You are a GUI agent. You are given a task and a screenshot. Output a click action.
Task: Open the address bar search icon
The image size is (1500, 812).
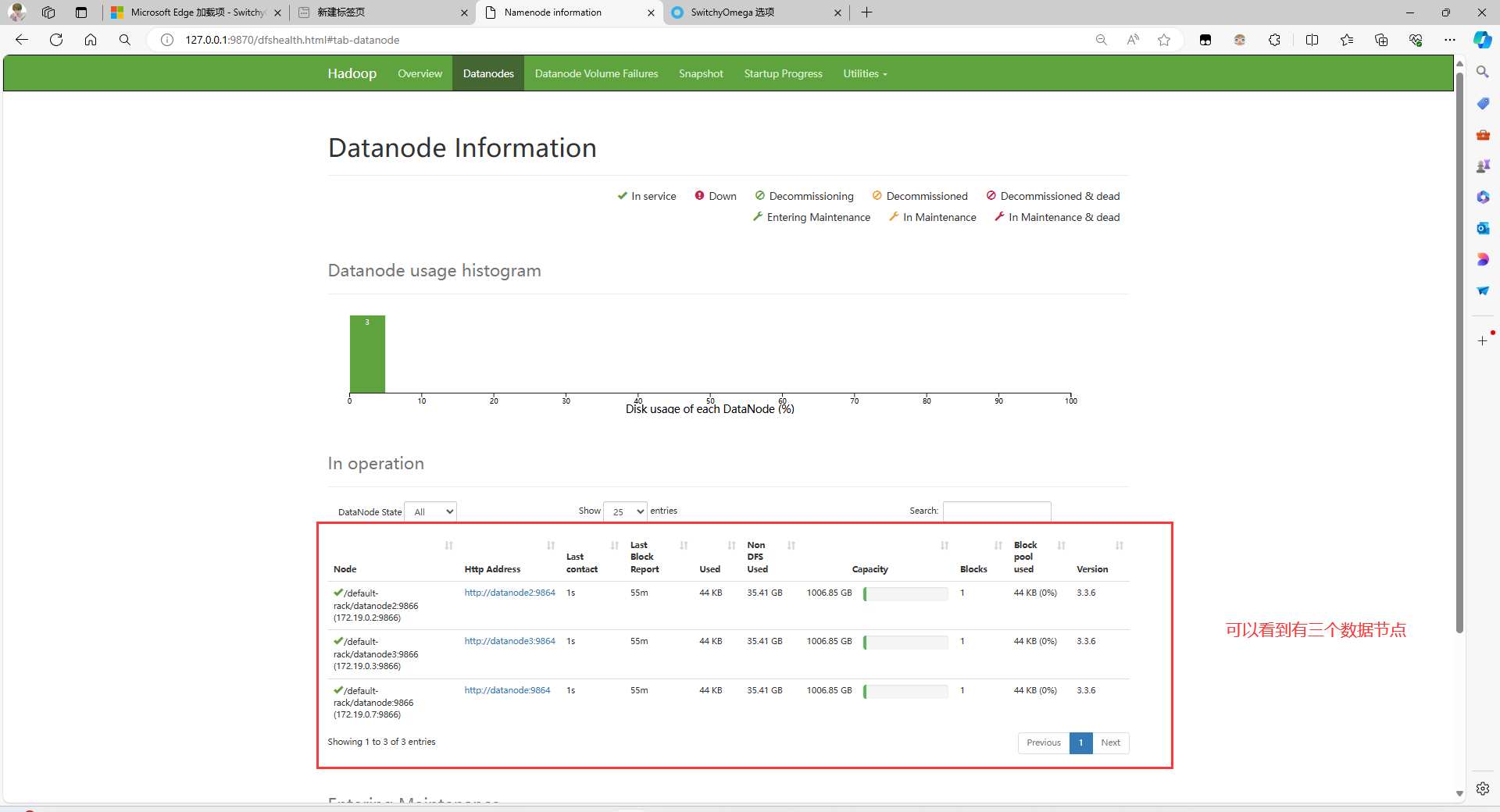(125, 40)
